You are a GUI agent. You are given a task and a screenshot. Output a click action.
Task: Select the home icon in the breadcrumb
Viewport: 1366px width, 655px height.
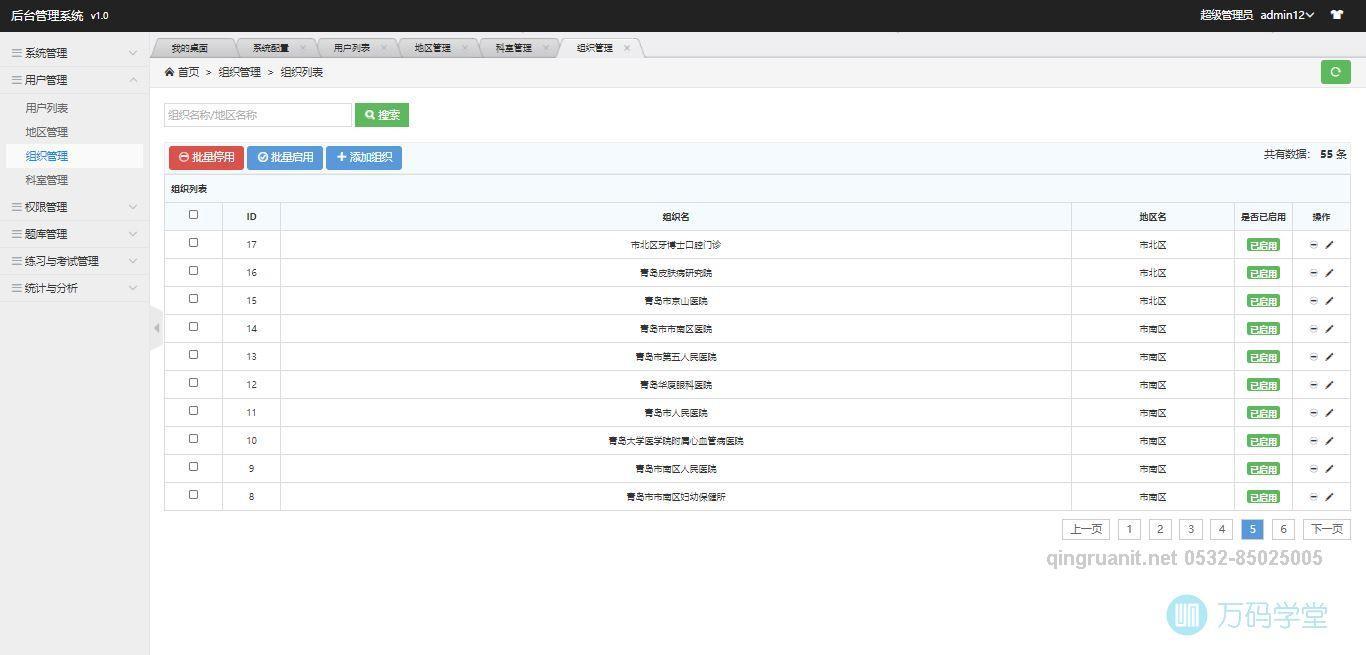coord(168,71)
